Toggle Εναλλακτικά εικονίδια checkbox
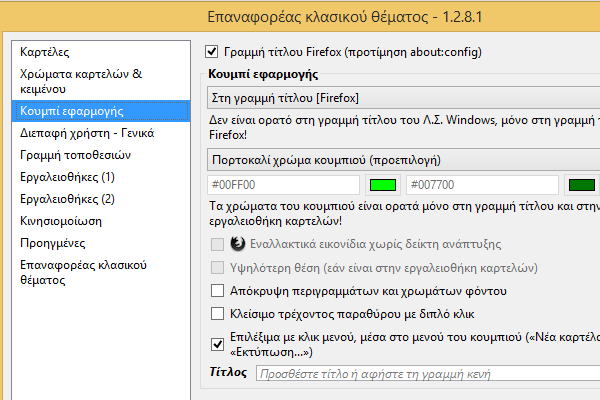Image resolution: width=600 pixels, height=400 pixels. [217, 244]
